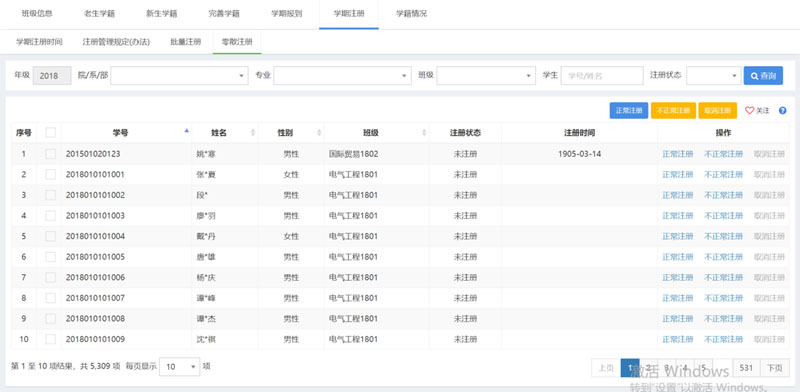The image size is (800, 392).
Task: Click the orange 取消注册 toolbar button
Action: 717,111
